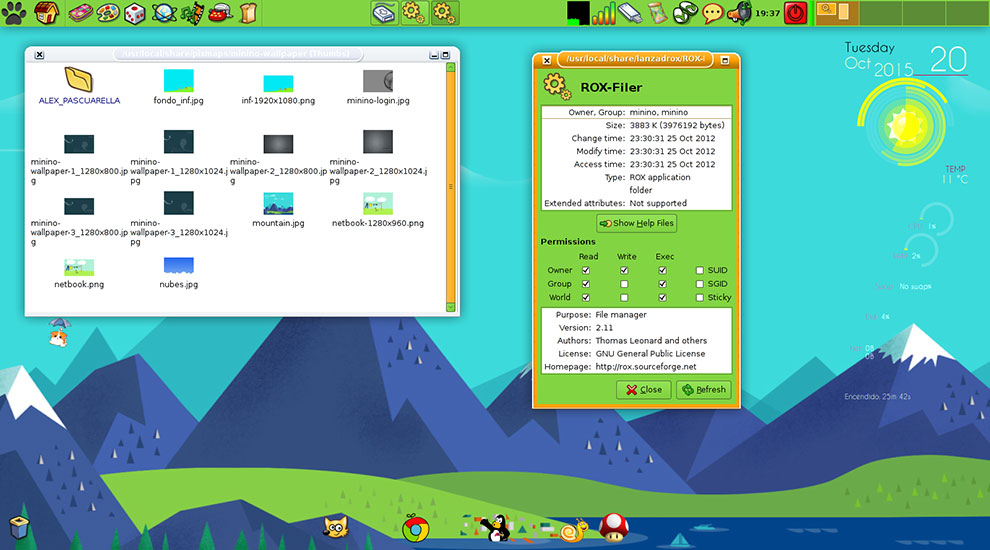Enable the Sticky checkbox

pyautogui.click(x=700, y=297)
